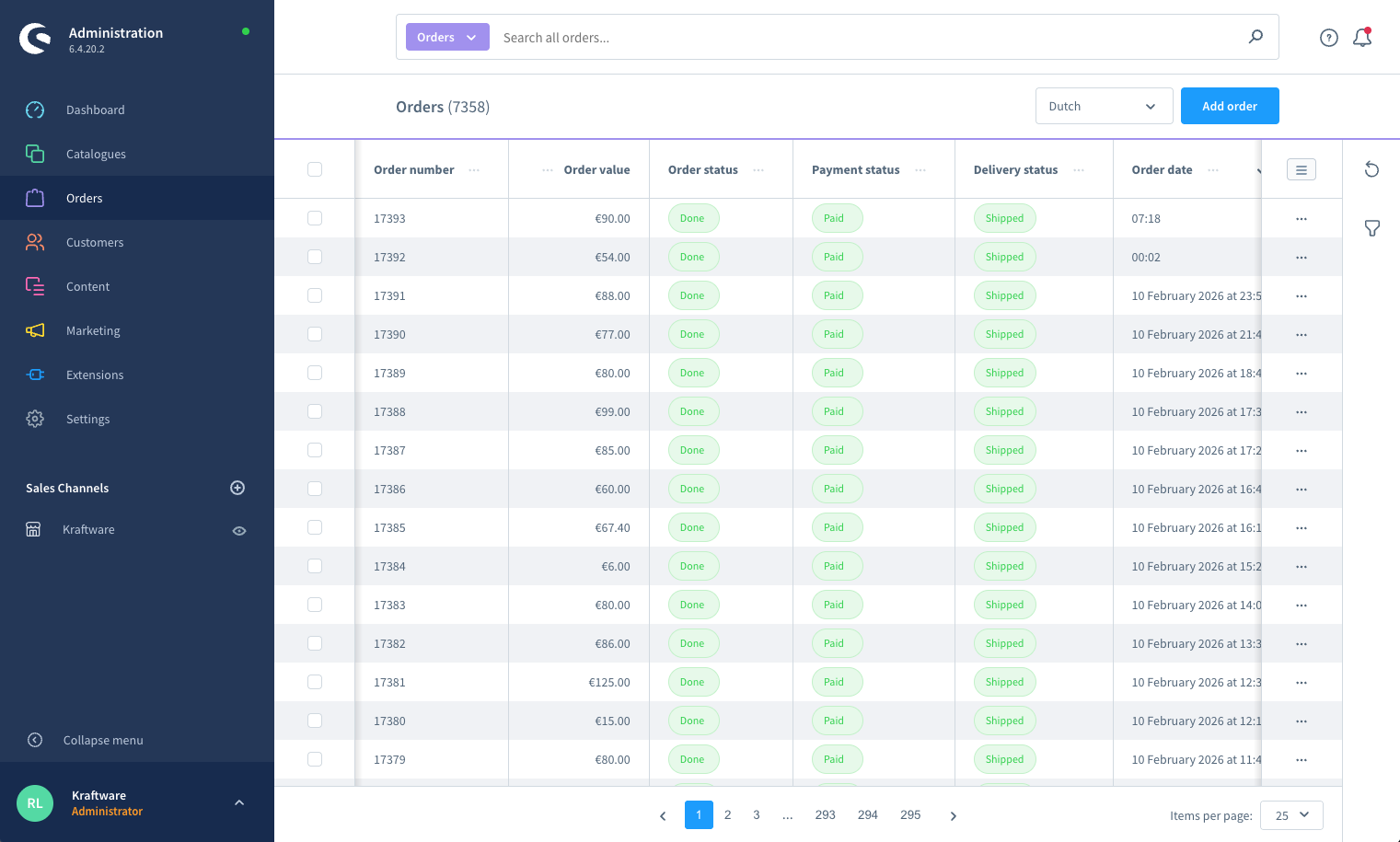The width and height of the screenshot is (1400, 842).
Task: Open column settings list icon
Action: point(1301,169)
